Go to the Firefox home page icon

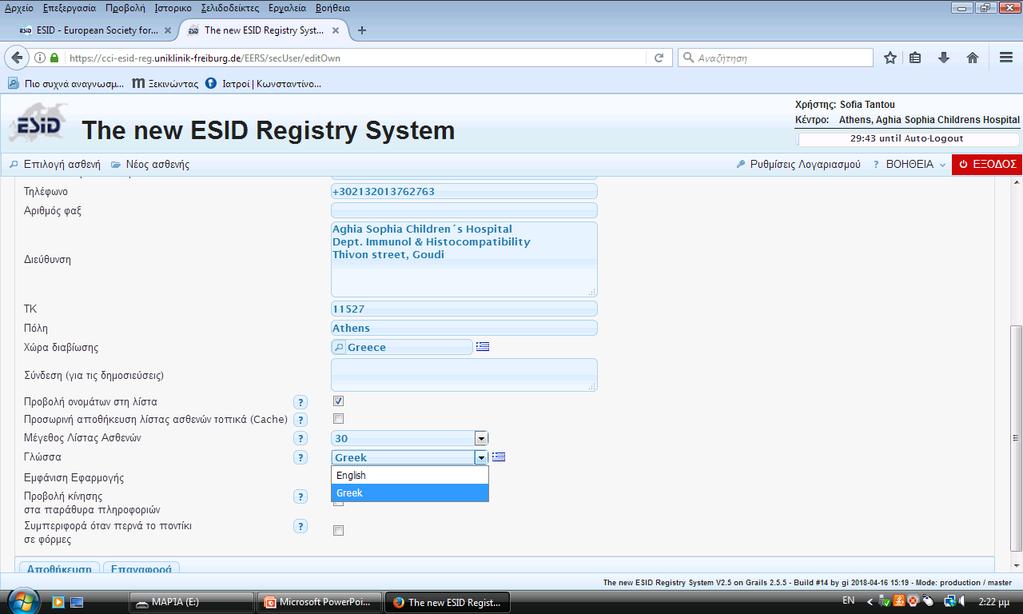[x=972, y=57]
